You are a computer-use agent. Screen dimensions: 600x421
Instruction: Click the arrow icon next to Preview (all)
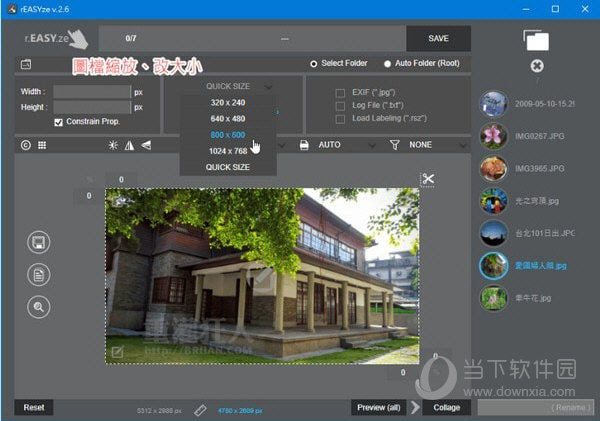pos(415,408)
